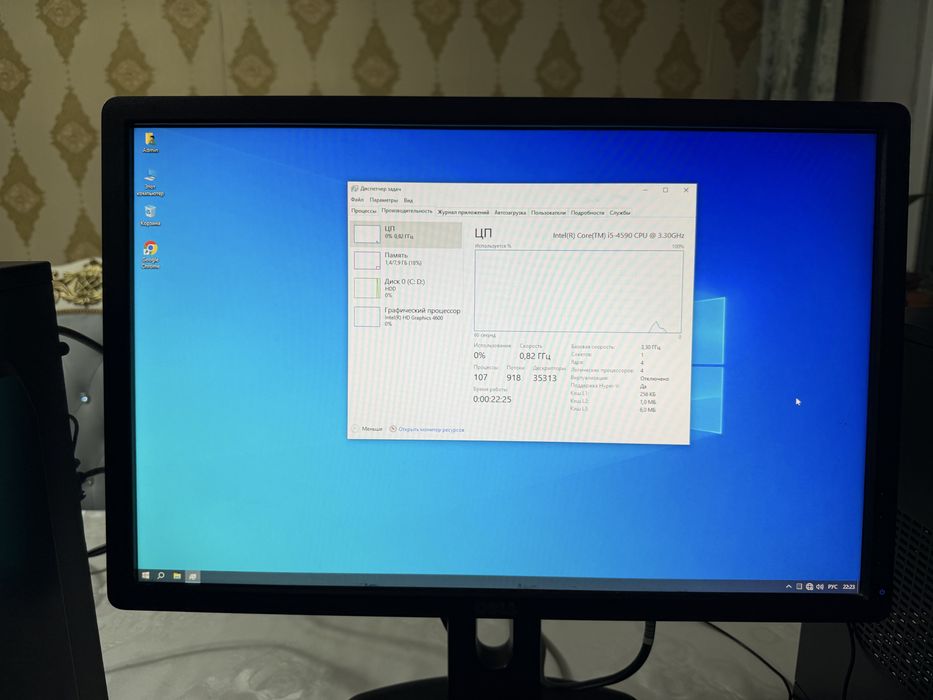The height and width of the screenshot is (700, 933).
Task: Click the speed value '0,82 ГГц'
Action: (534, 356)
